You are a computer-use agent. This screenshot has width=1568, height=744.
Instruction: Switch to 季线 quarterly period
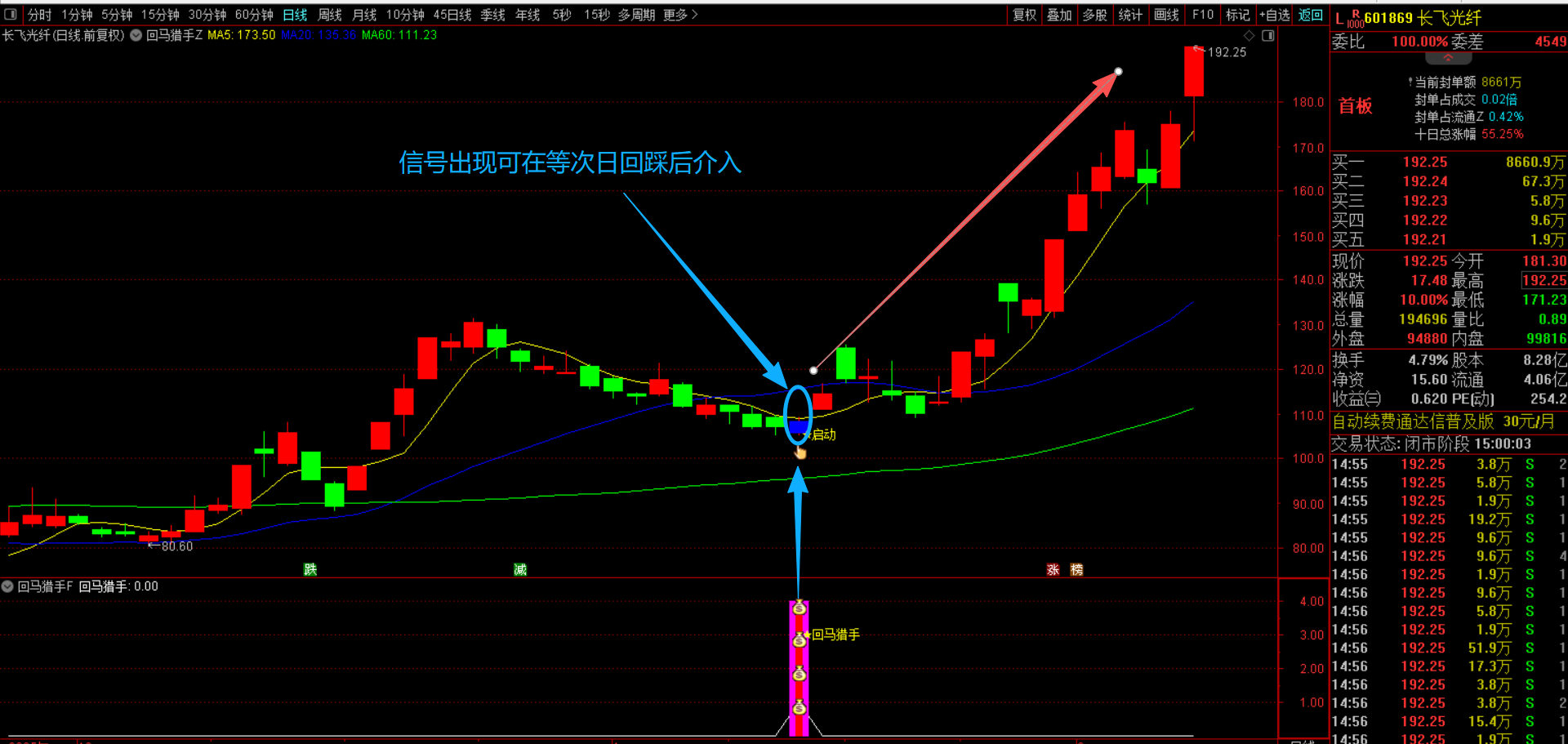point(492,15)
